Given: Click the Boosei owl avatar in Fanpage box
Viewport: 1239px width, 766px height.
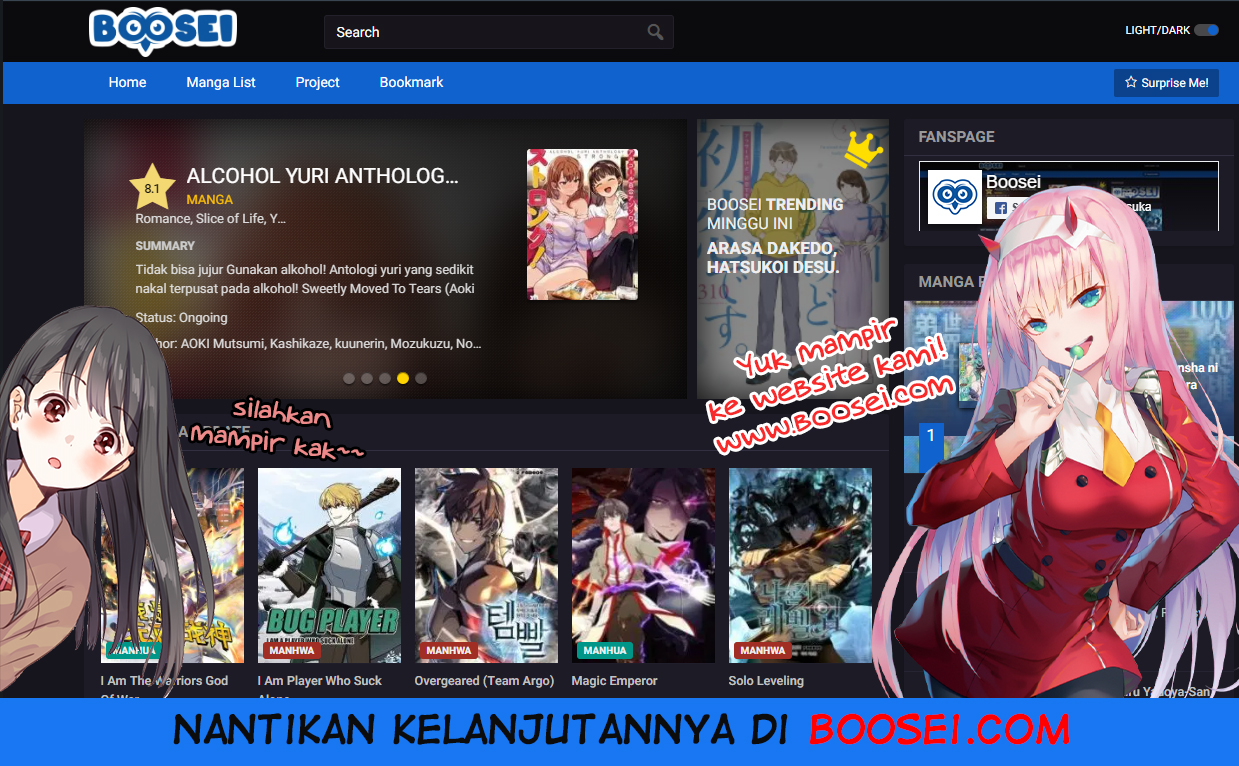Looking at the screenshot, I should click(x=954, y=197).
